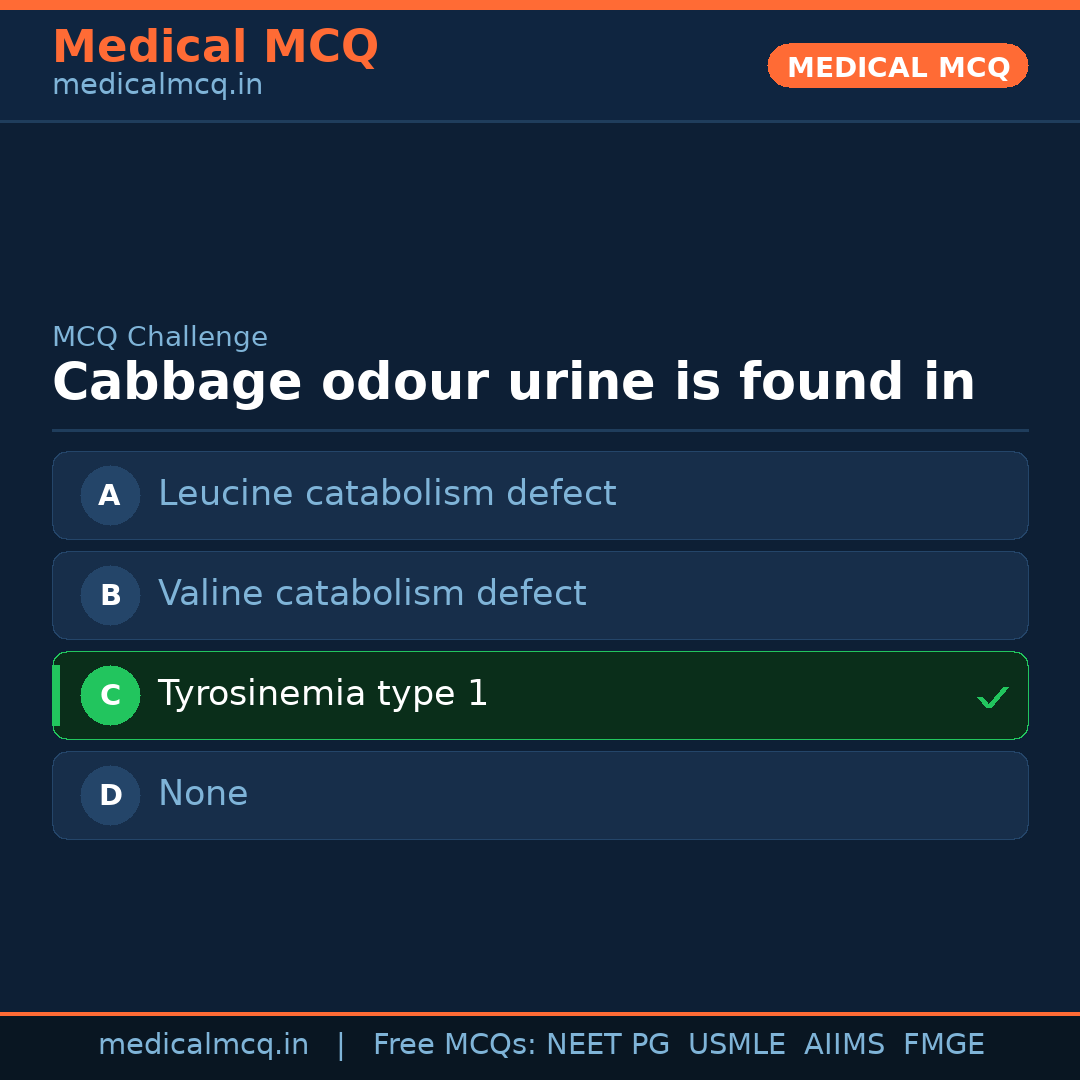The image size is (1080, 1080).
Task: Select option Valine catabolism defect
Action: [372, 594]
